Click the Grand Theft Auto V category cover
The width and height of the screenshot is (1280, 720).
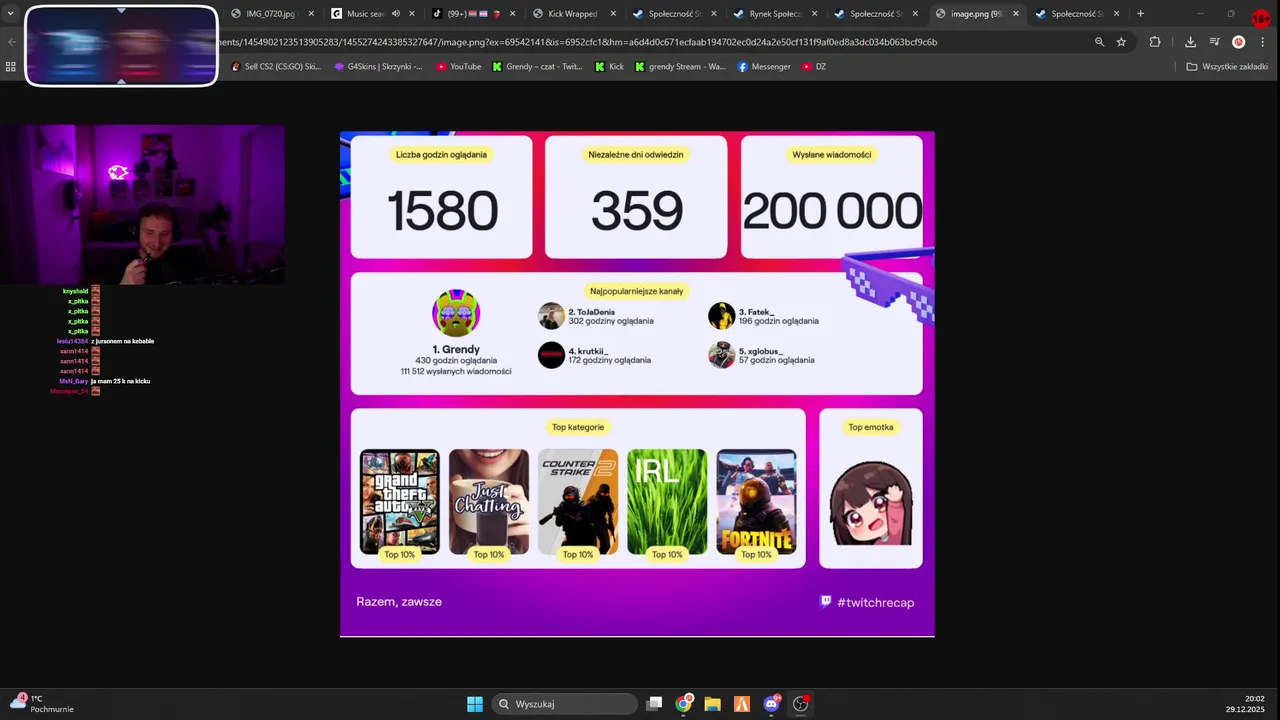click(399, 501)
